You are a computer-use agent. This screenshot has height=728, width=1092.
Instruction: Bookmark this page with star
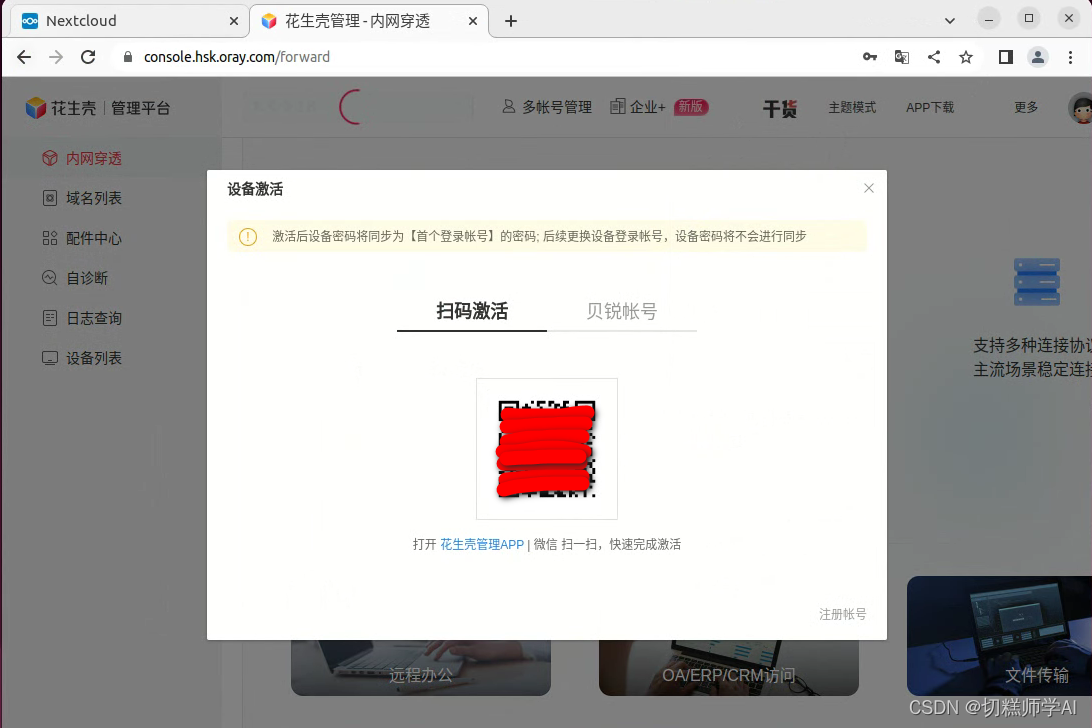[966, 57]
